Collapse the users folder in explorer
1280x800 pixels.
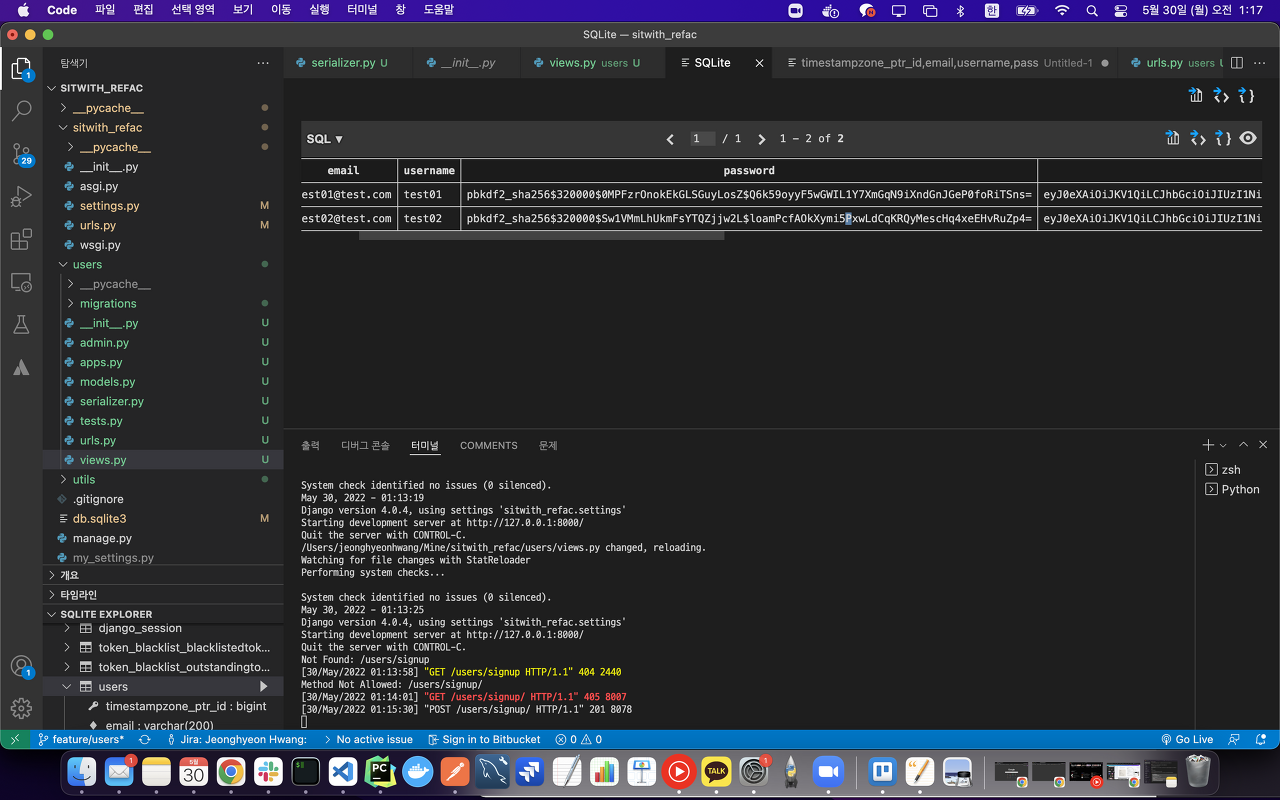pos(64,264)
